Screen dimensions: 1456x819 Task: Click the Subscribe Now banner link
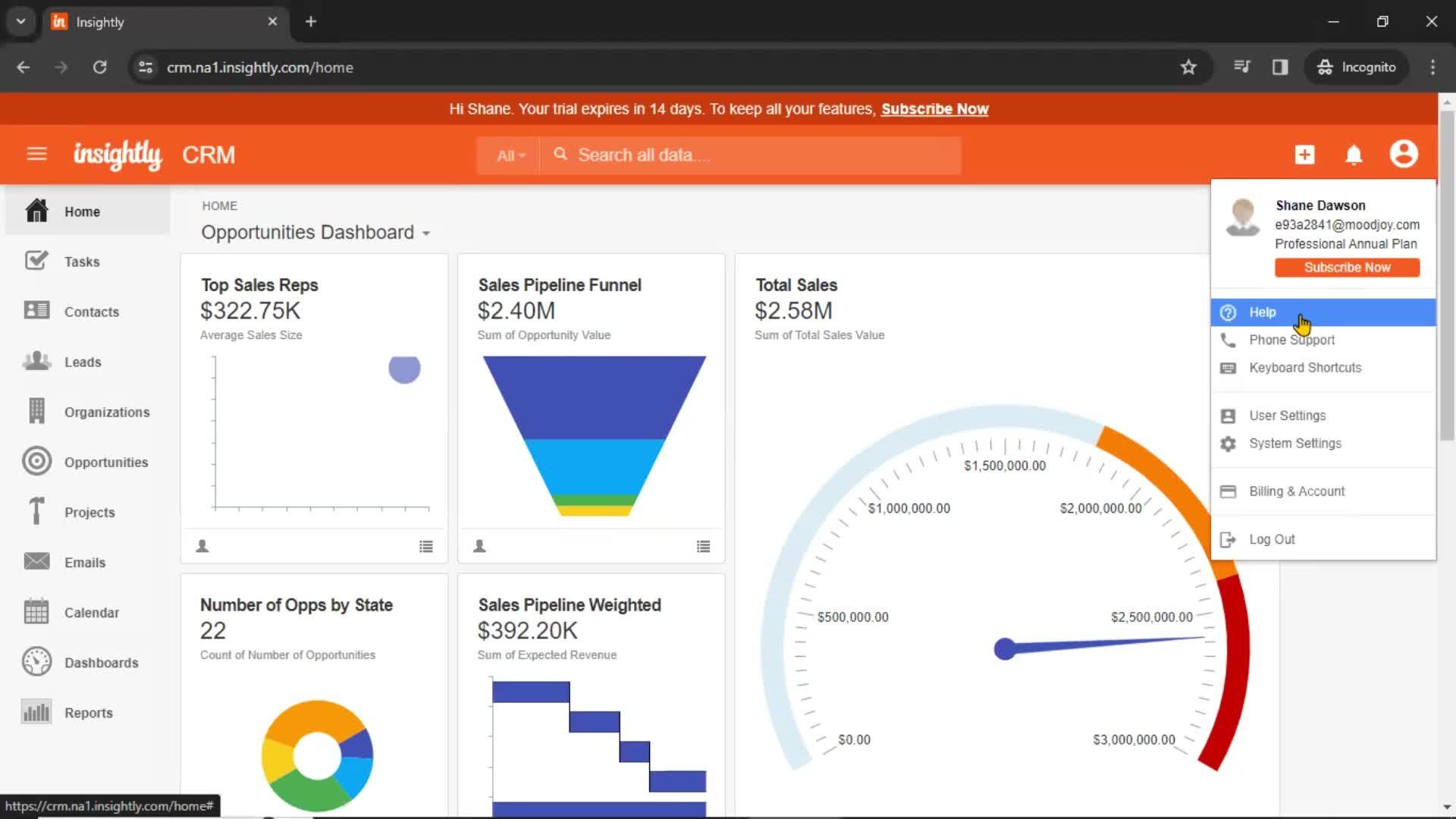click(x=934, y=109)
